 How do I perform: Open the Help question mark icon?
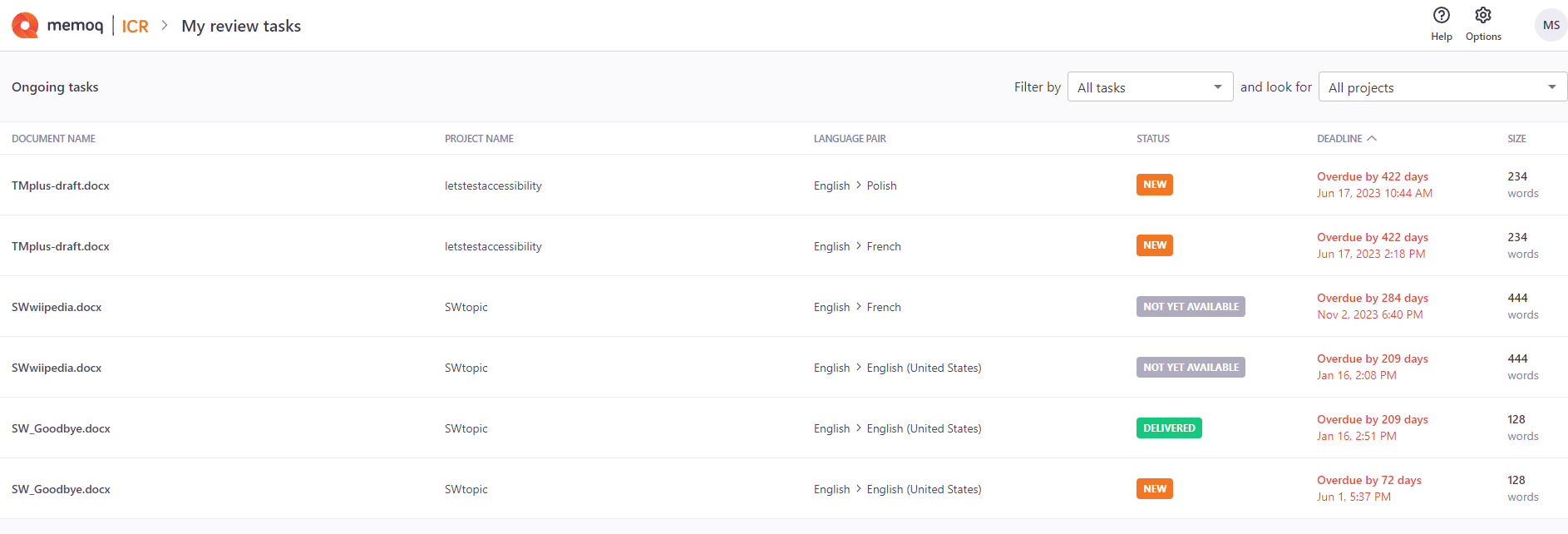(1441, 16)
